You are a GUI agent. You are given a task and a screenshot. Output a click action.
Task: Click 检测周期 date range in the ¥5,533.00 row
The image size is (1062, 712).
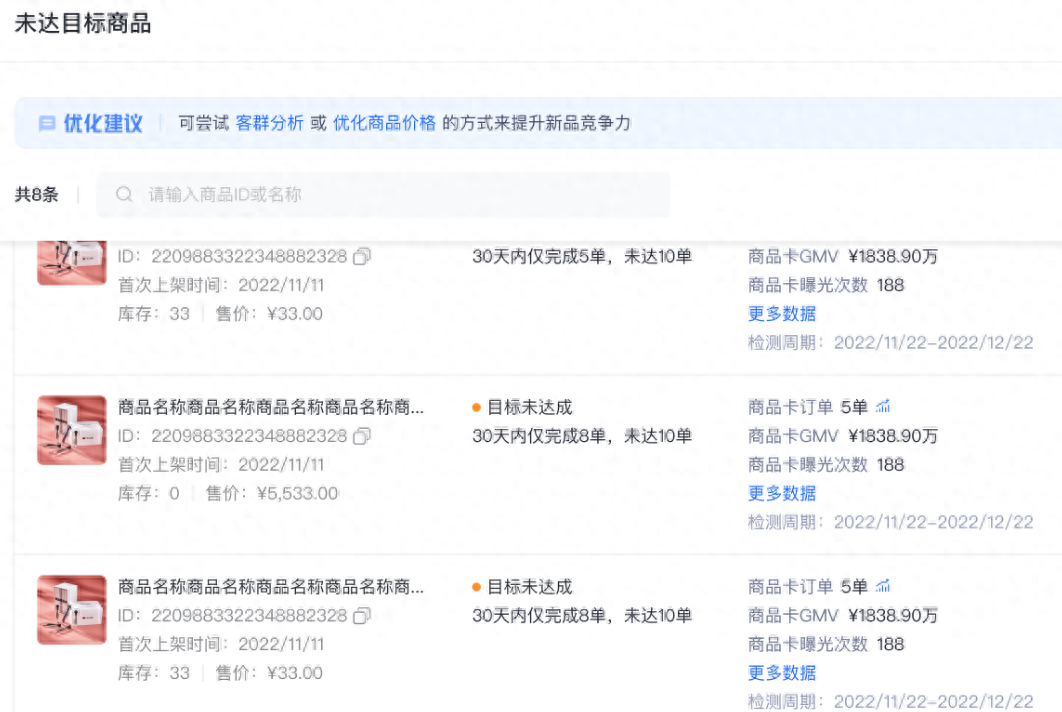point(891,522)
